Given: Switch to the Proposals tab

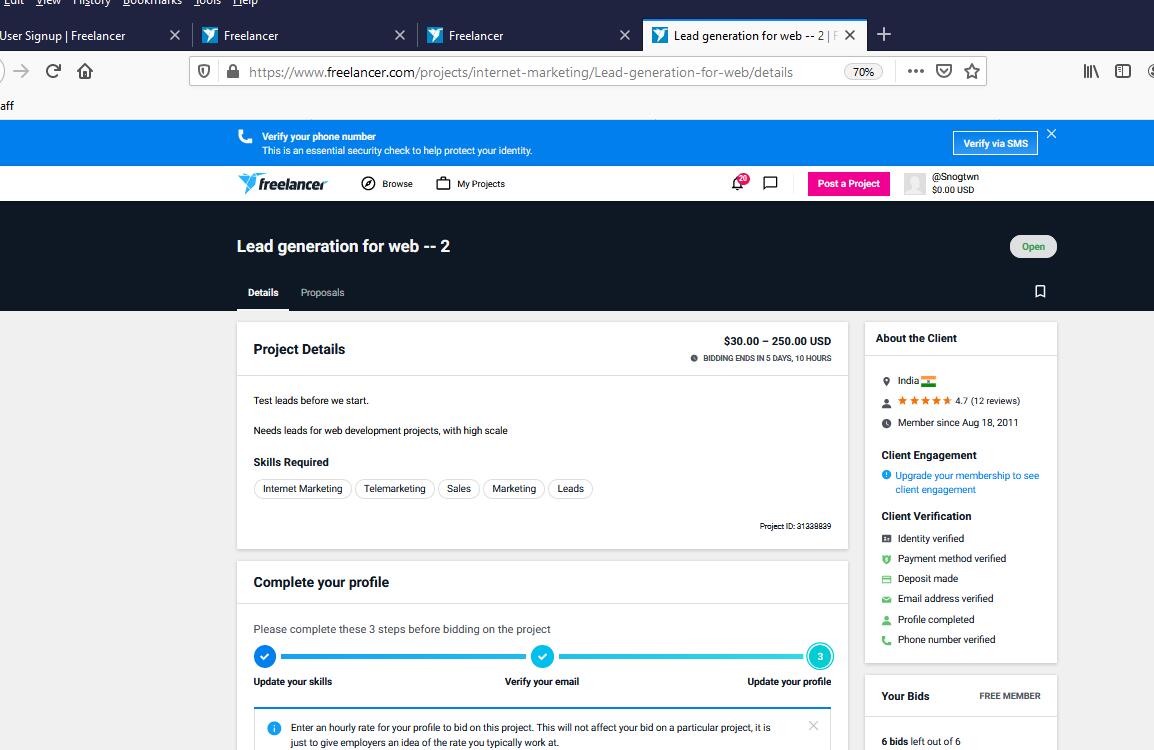Looking at the screenshot, I should point(322,293).
